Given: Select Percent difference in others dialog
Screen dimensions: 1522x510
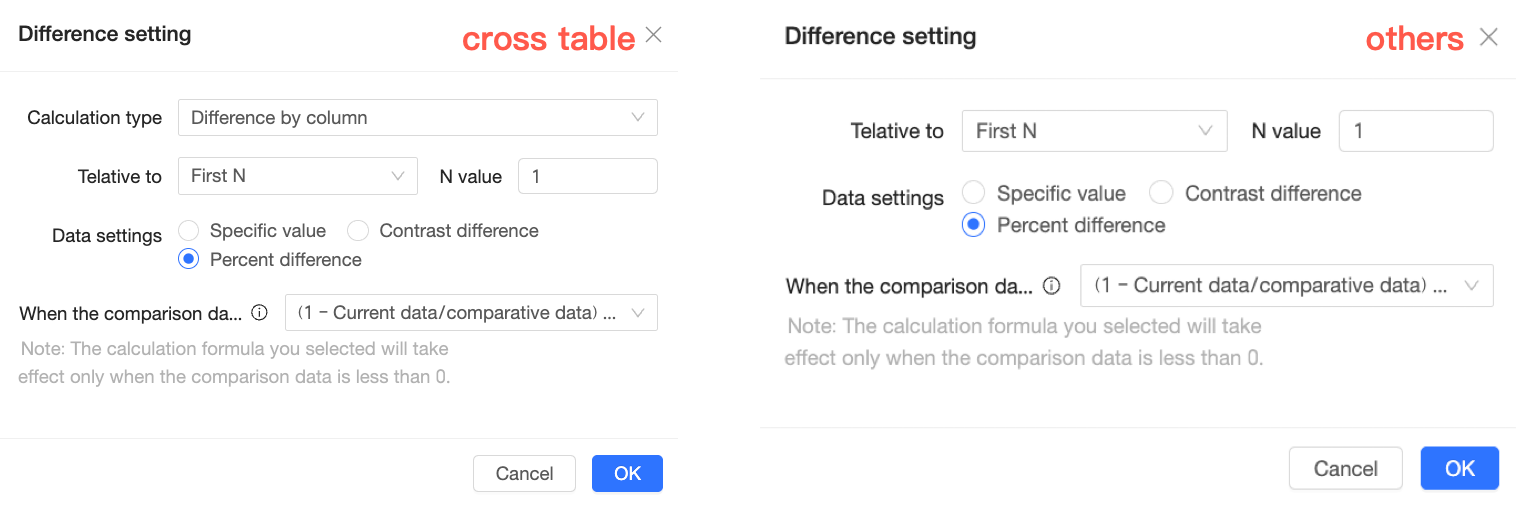Looking at the screenshot, I should coord(974,225).
